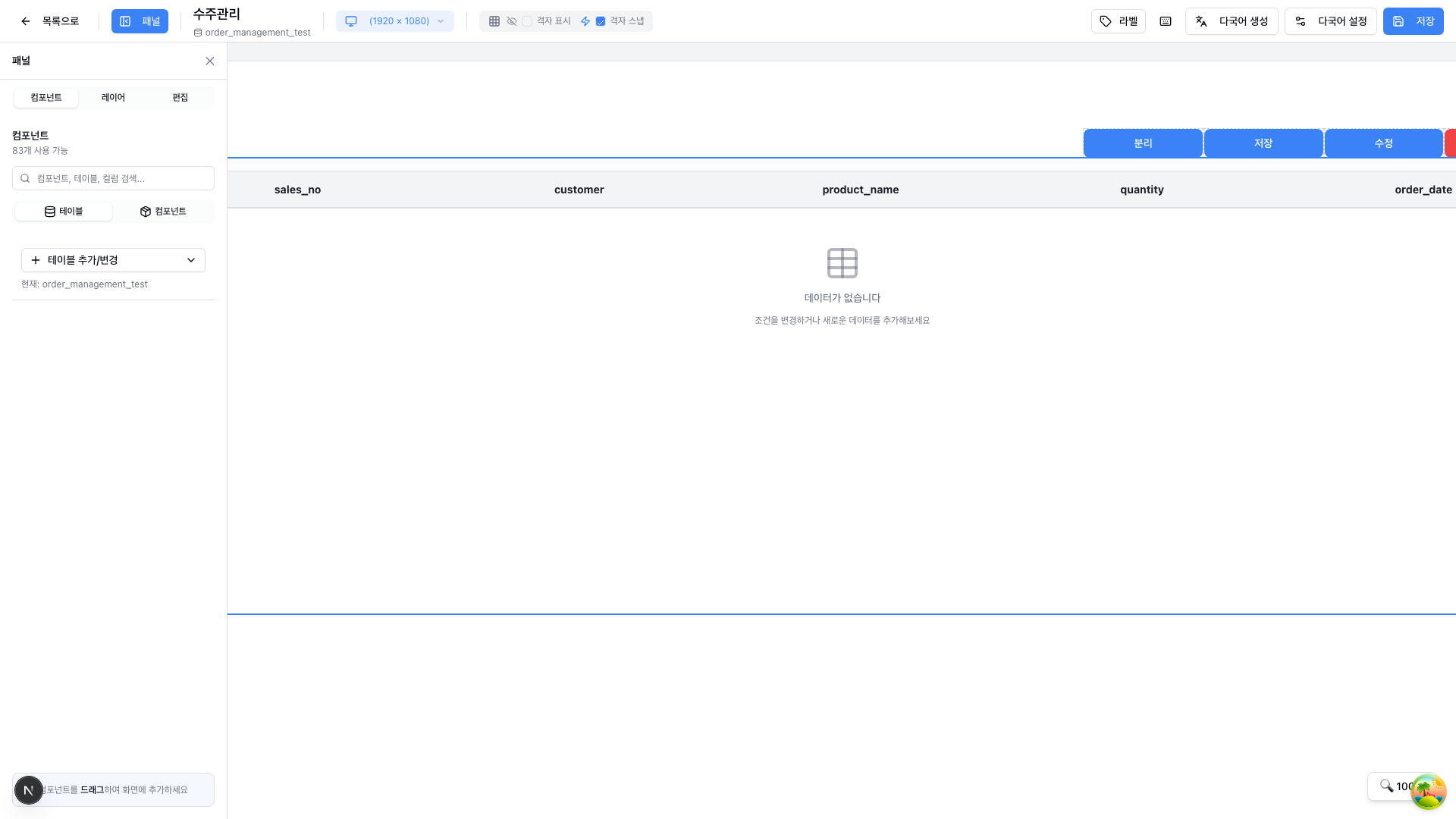Uncheck 격자 스냅 checkbox

(601, 21)
